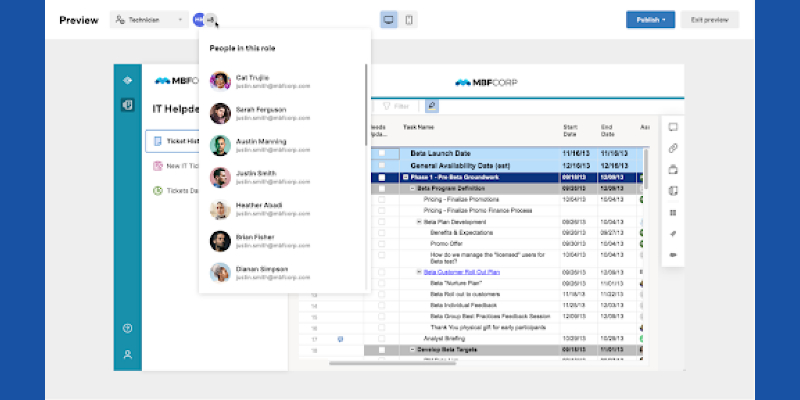Open the Technician role dropdown

pyautogui.click(x=148, y=20)
